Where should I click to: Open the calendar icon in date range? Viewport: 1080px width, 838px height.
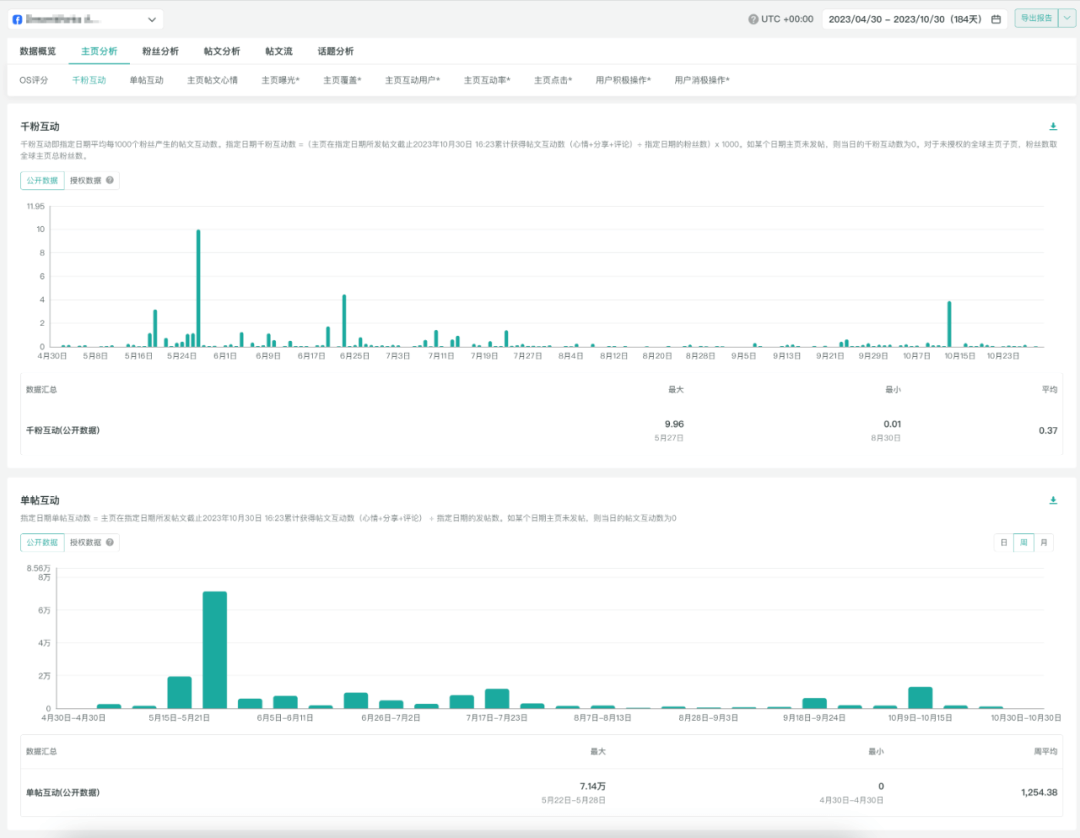[996, 19]
